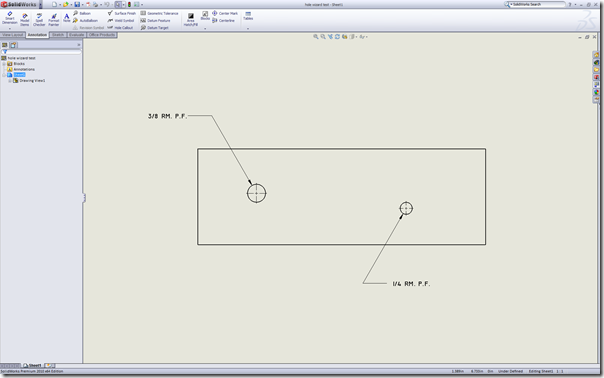Open the Model Items tool
This screenshot has height=378, width=604.
(25, 20)
